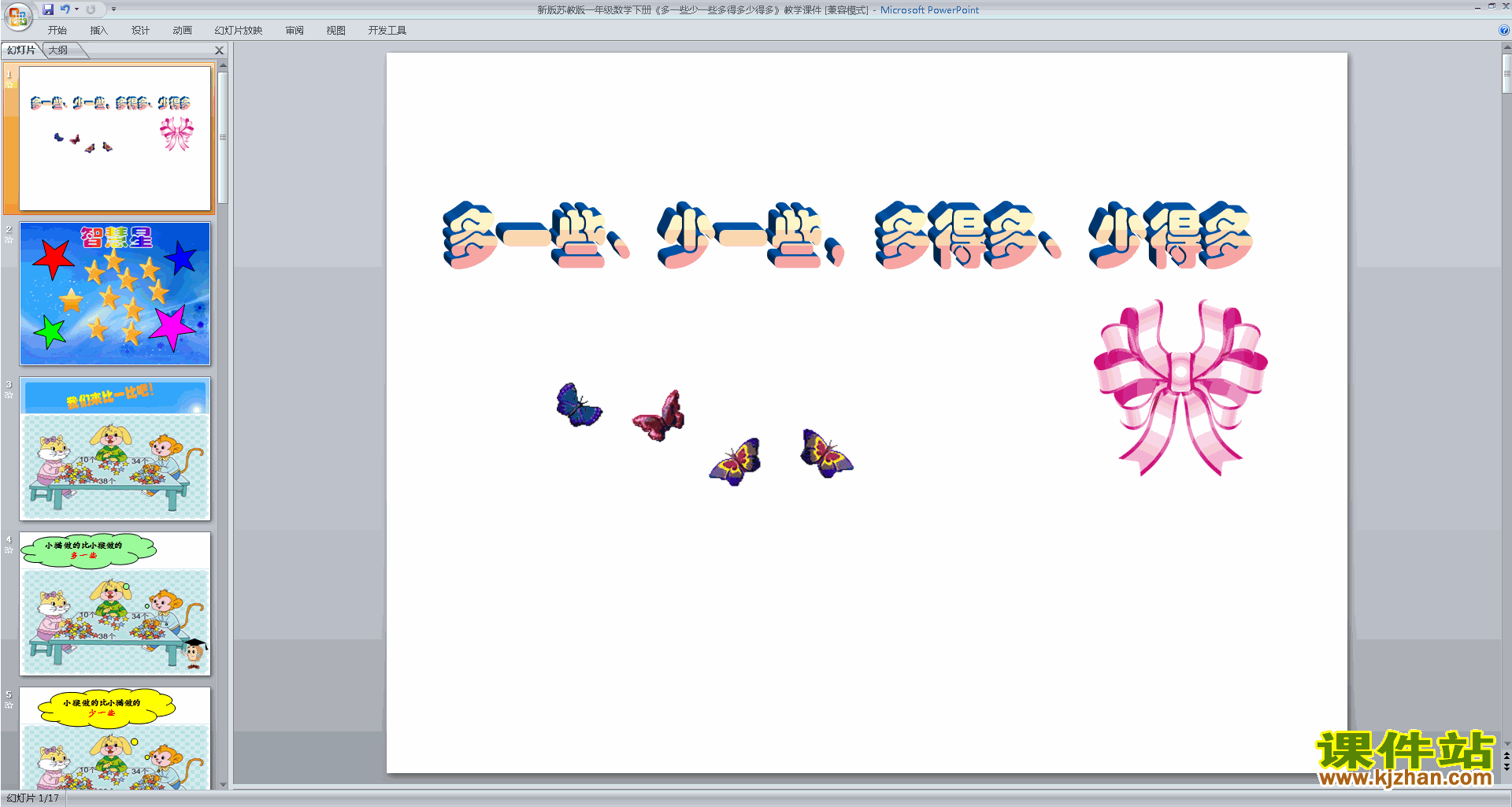Click animation star icon beside slide 4
This screenshot has height=807, width=1512.
click(9, 550)
